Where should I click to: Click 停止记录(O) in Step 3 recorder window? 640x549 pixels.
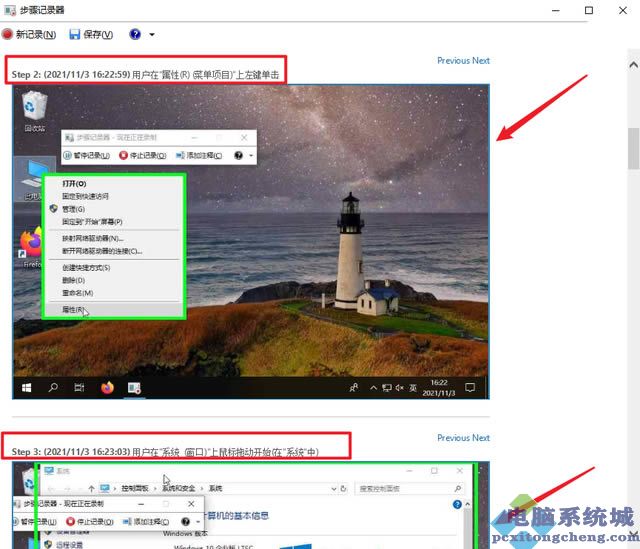coord(90,522)
